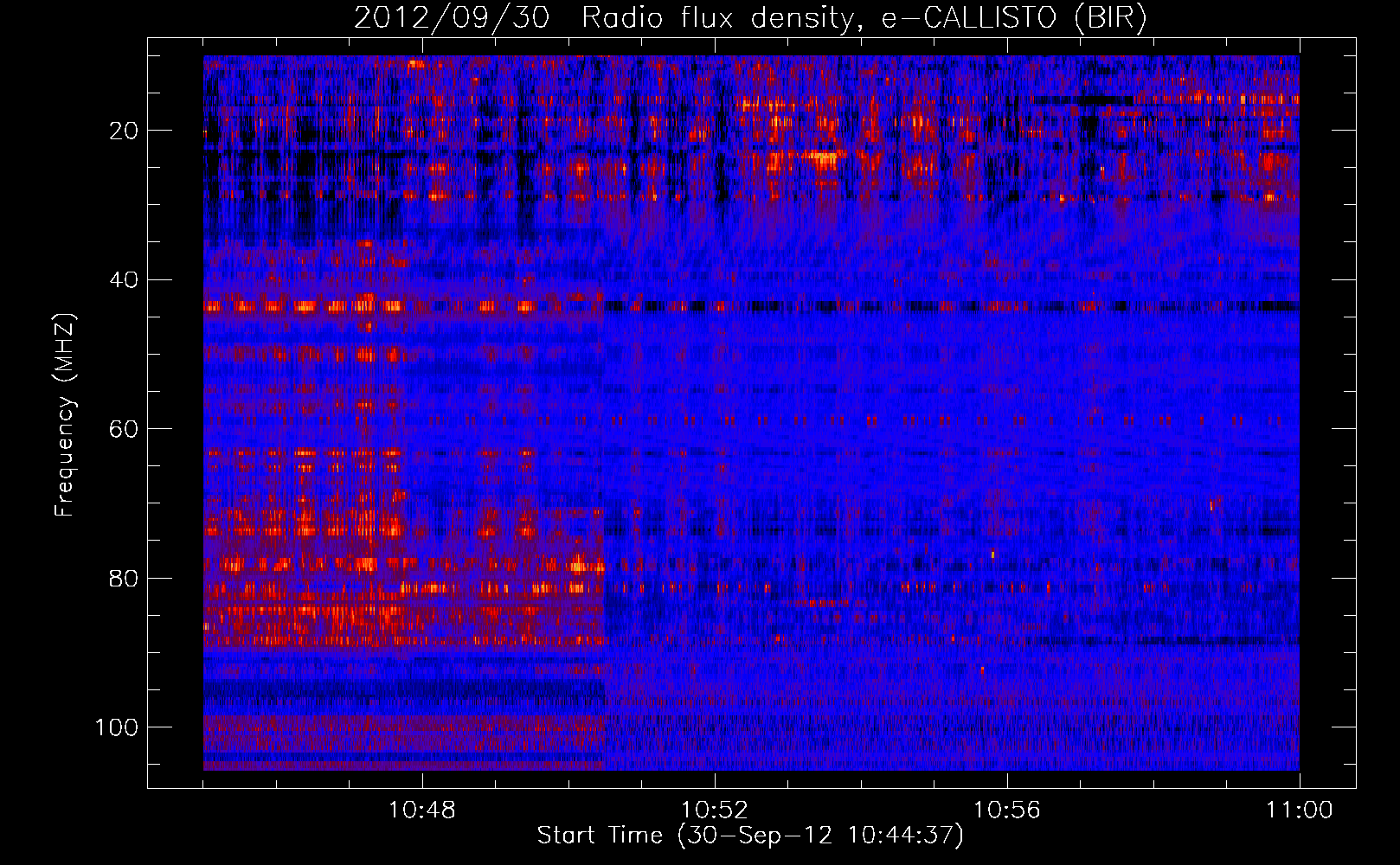Screen dimensions: 1400x865
Task: Click the frequency tick label 40
Action: click(125, 280)
